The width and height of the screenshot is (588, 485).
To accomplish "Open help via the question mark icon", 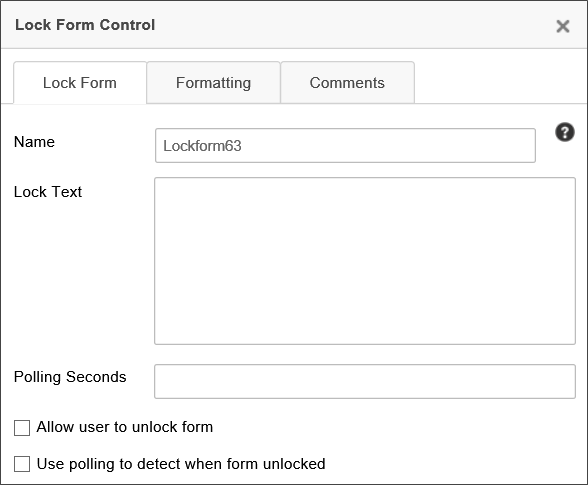I will 564,132.
